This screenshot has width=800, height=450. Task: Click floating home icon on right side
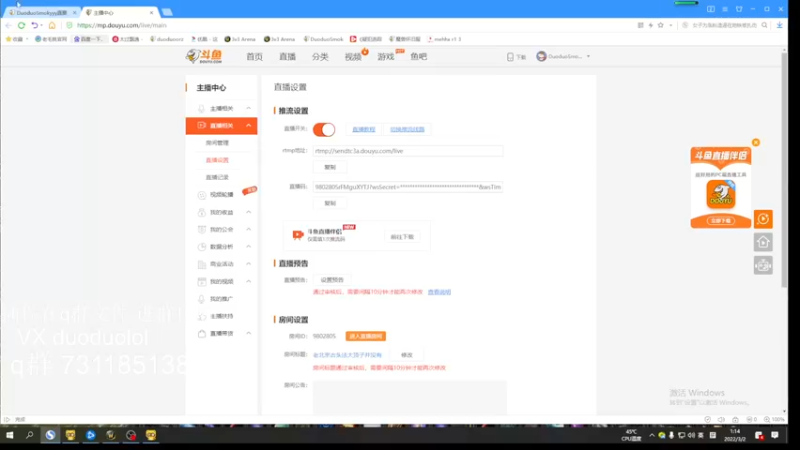pos(763,242)
